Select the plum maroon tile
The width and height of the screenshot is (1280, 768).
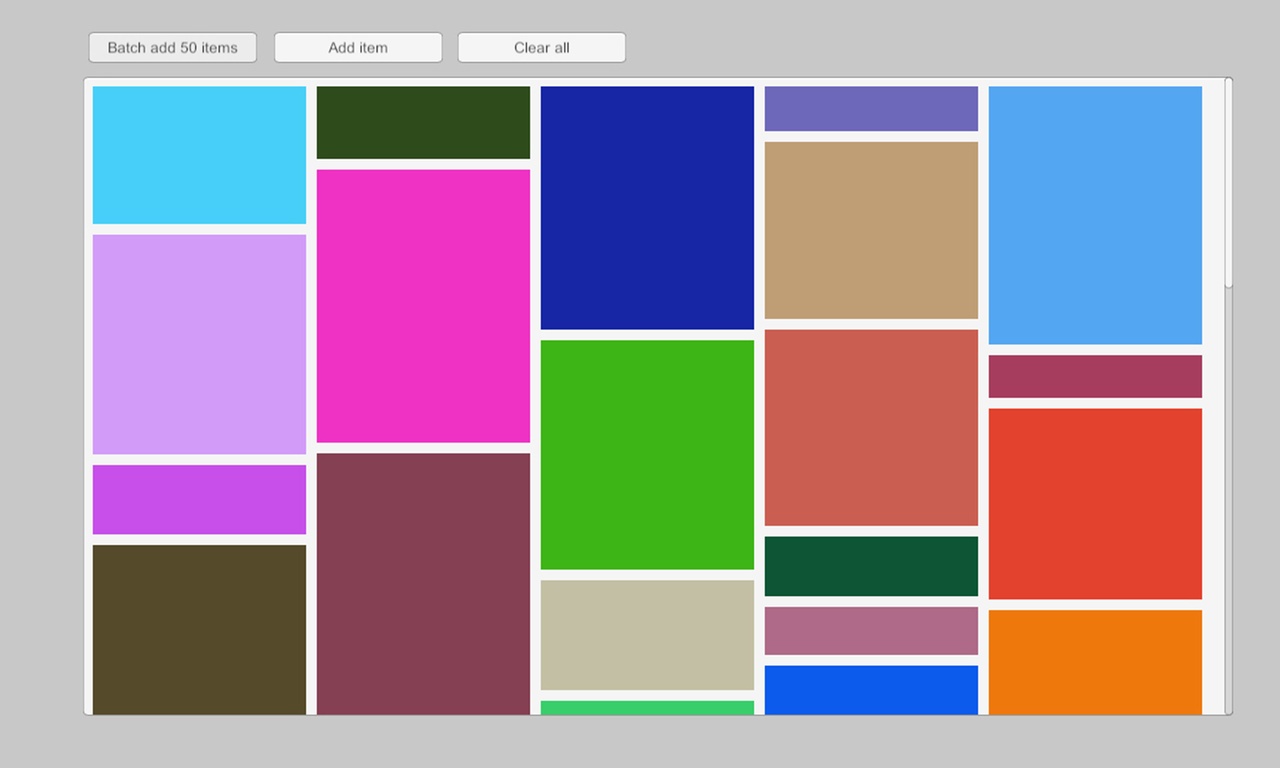(x=423, y=584)
